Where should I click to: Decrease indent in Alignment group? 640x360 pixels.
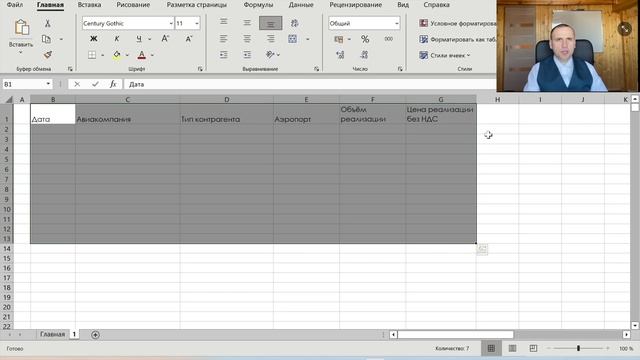click(x=223, y=54)
